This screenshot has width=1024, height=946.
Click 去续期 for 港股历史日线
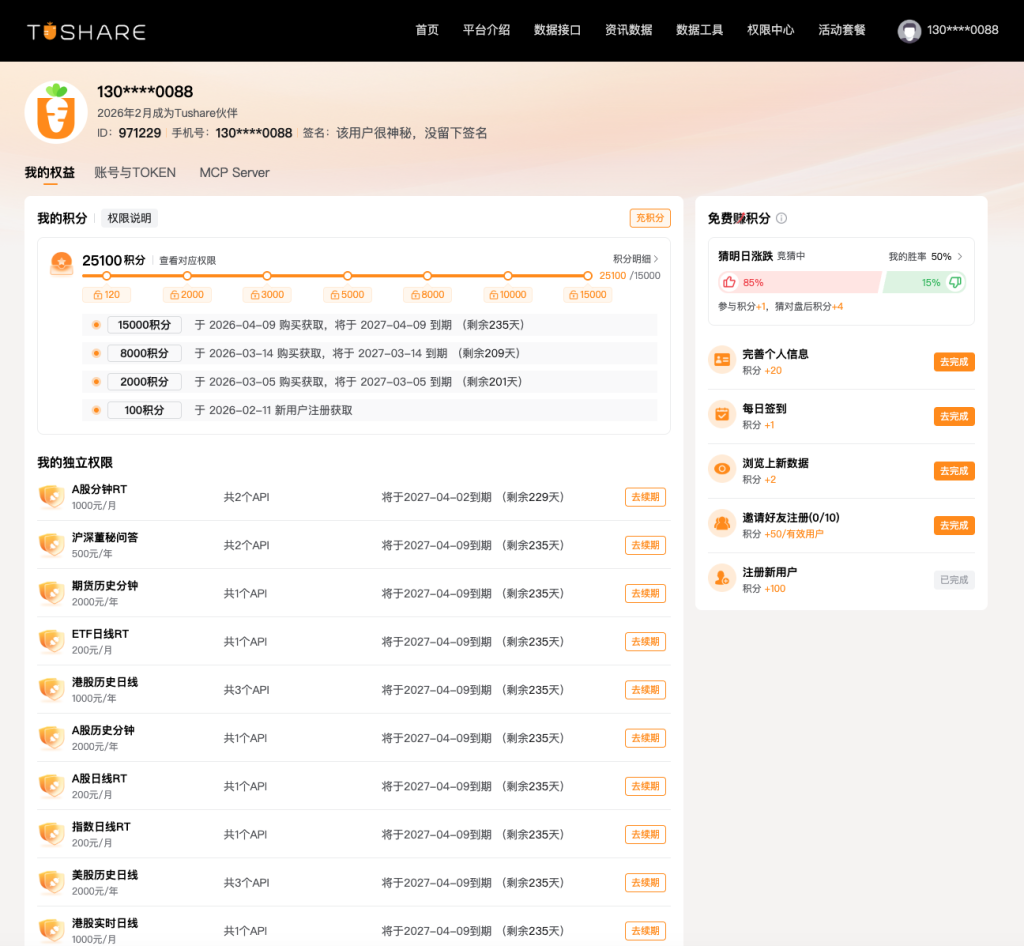[645, 690]
